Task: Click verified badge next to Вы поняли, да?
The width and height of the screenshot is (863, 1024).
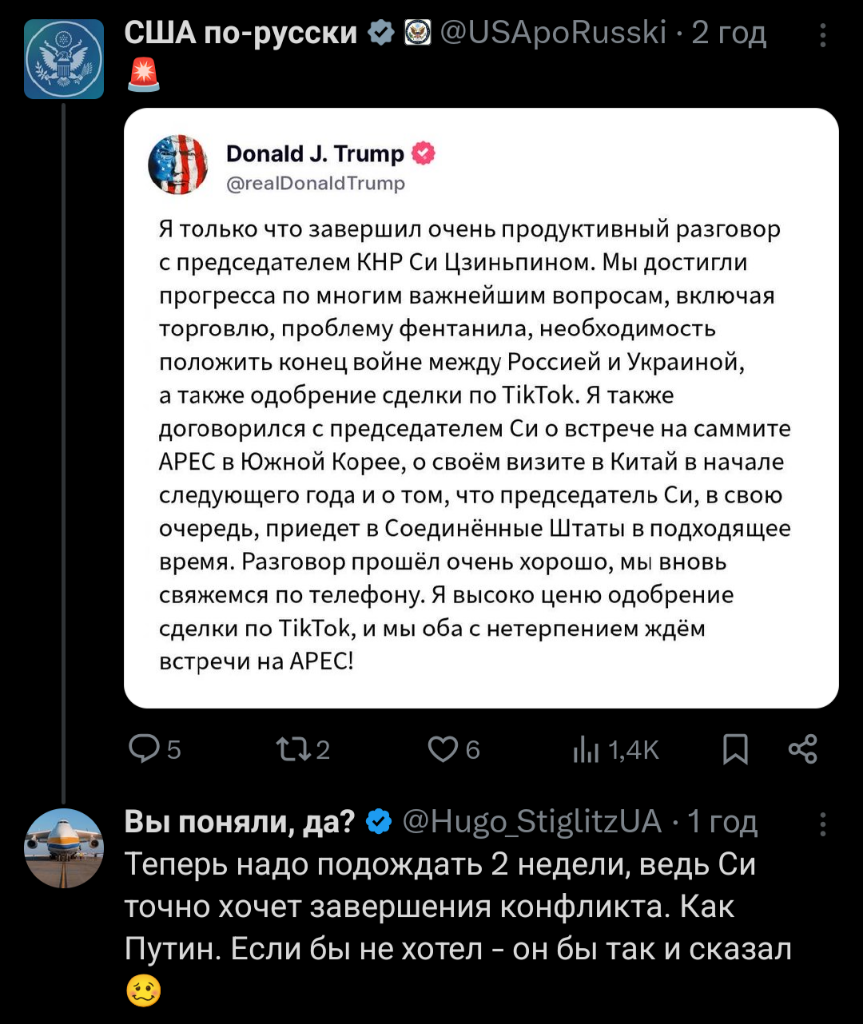Action: 379,822
